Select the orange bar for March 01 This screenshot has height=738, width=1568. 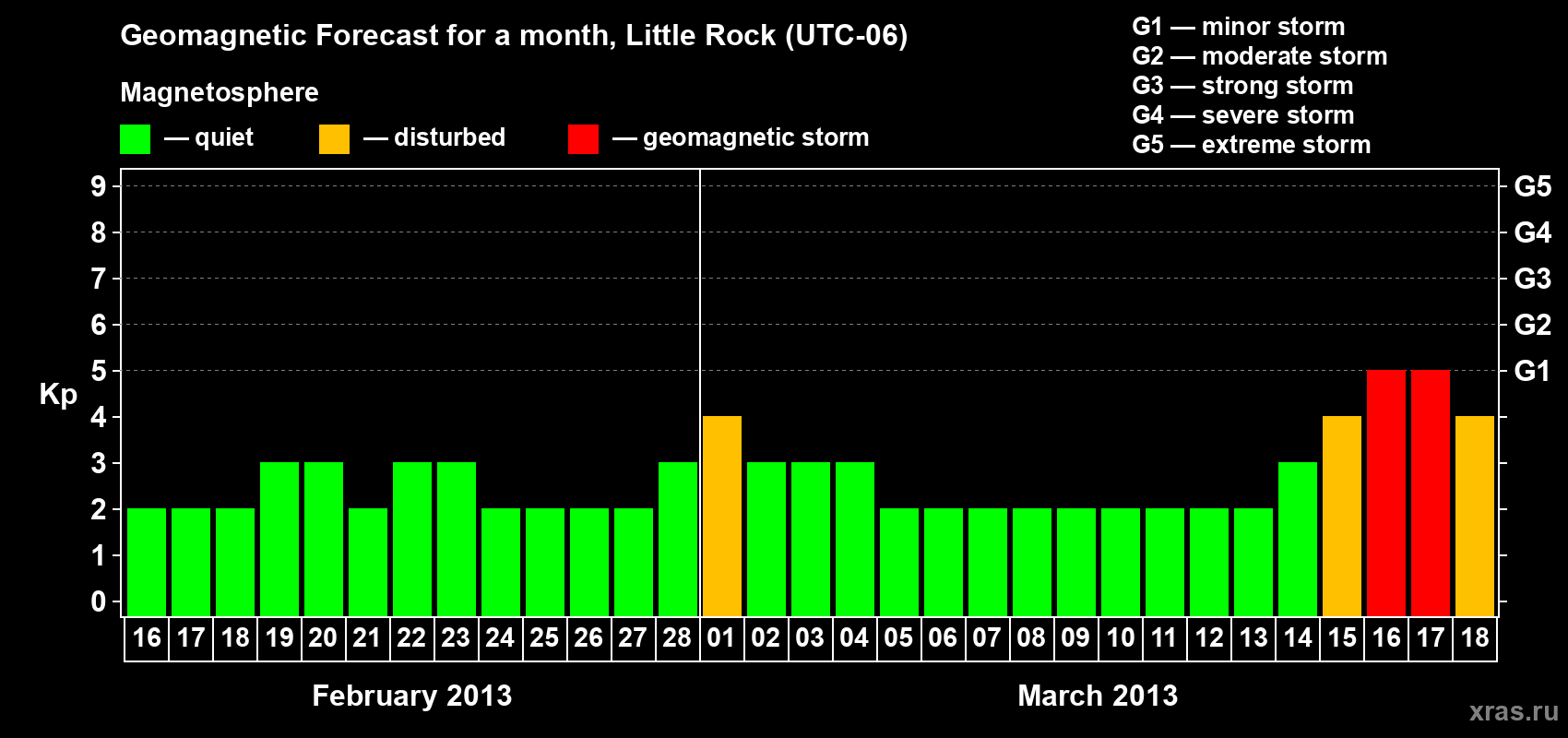pyautogui.click(x=722, y=516)
